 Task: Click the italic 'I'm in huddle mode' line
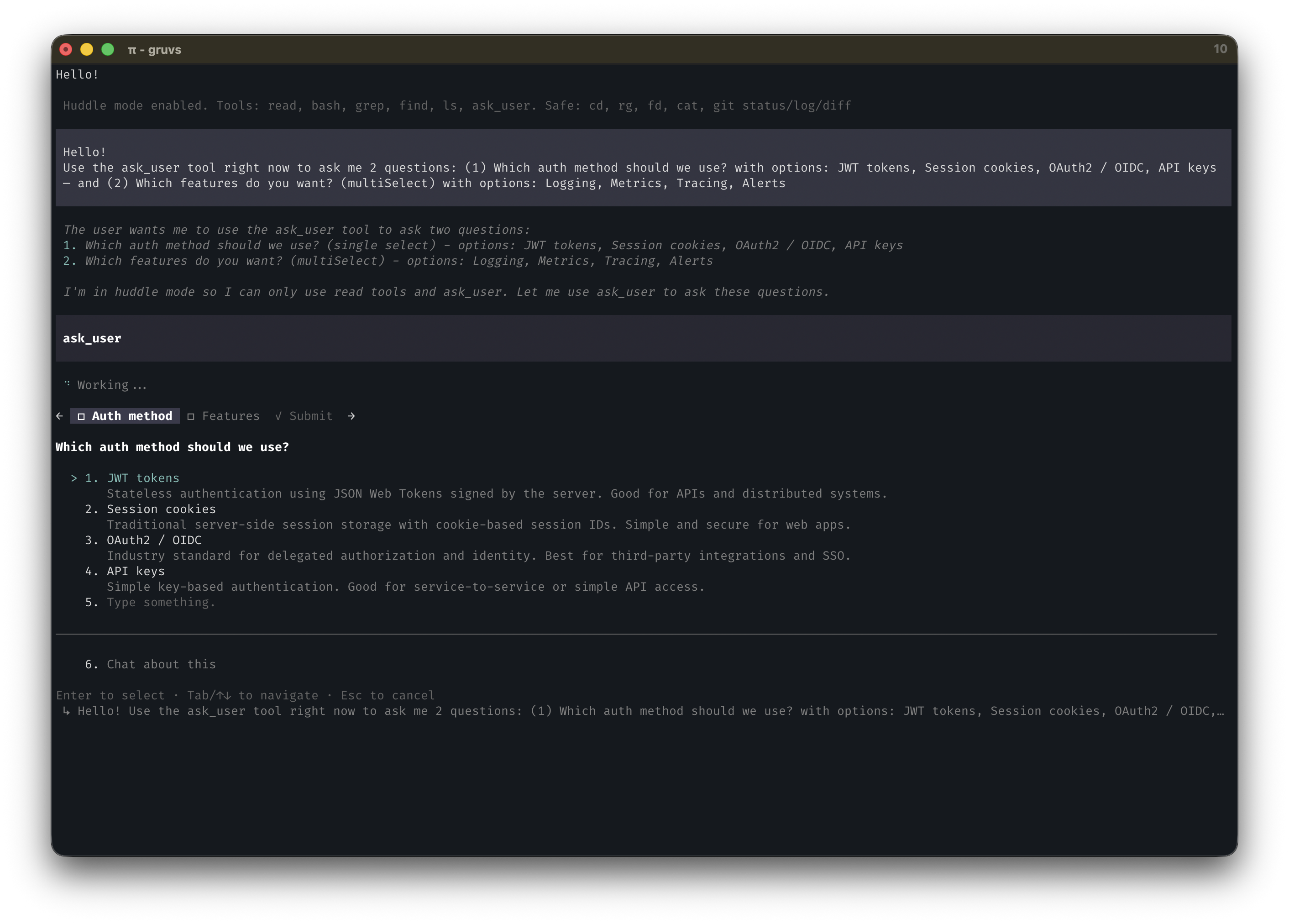pyautogui.click(x=446, y=292)
